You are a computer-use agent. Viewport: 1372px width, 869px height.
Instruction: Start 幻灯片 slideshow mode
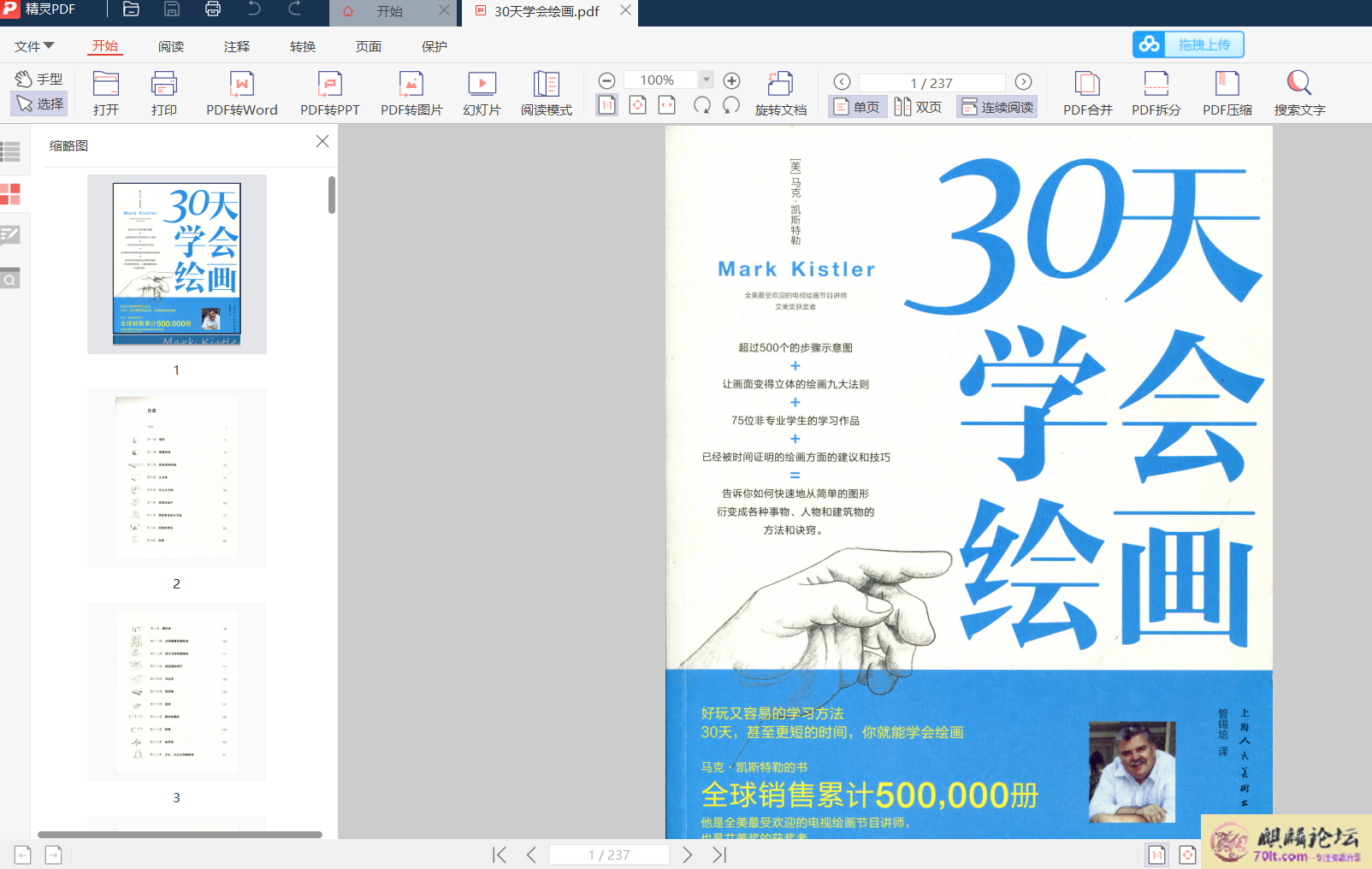point(482,93)
